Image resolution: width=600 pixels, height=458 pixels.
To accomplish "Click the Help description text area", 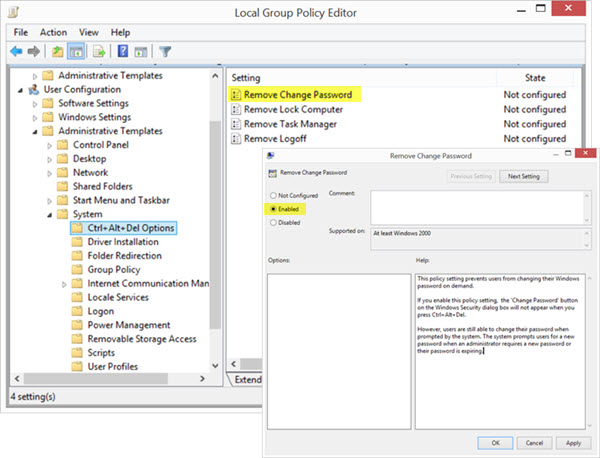I will pos(500,351).
